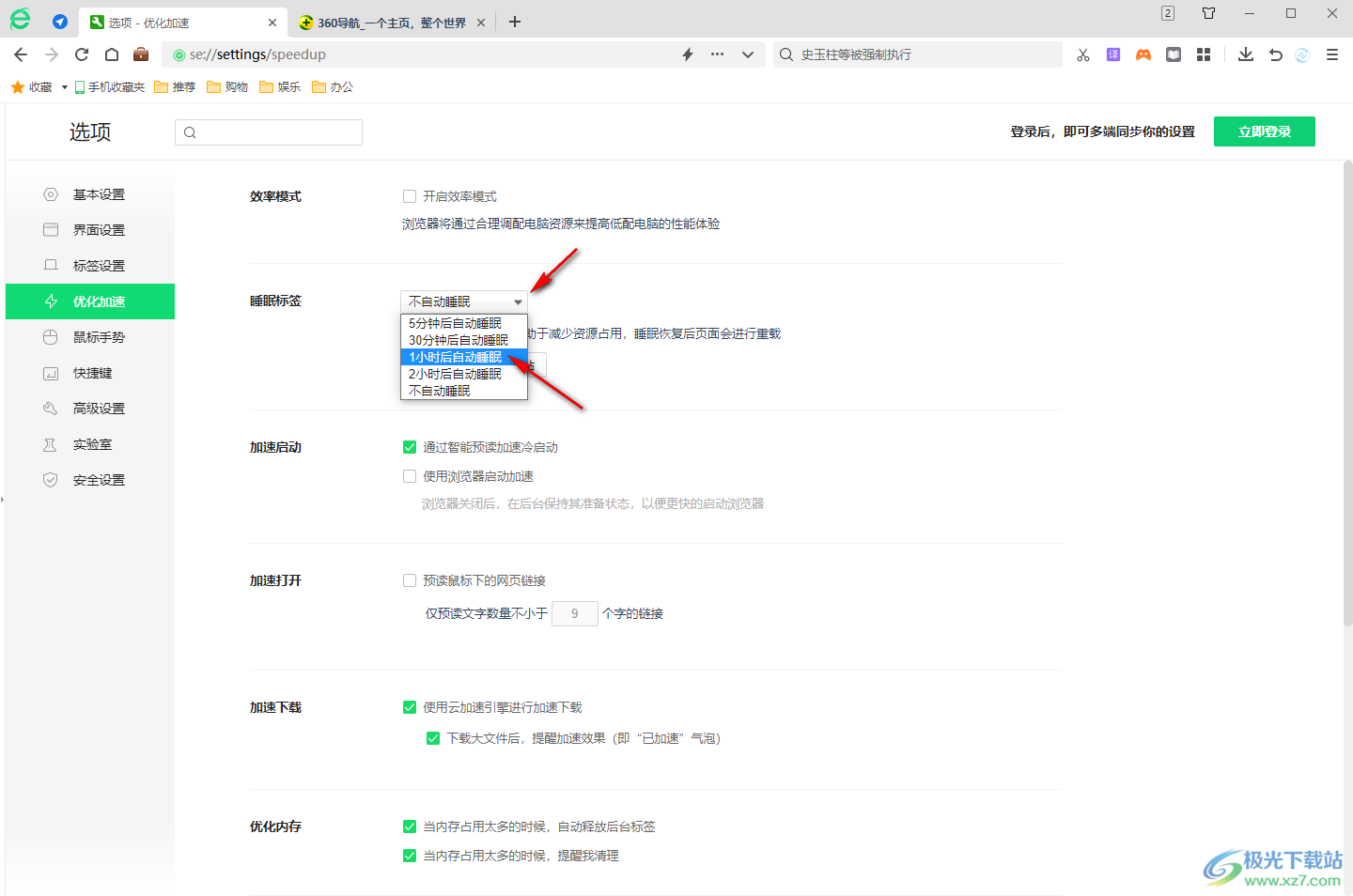
Task: Click the briefcase icon beside home
Action: click(x=141, y=54)
